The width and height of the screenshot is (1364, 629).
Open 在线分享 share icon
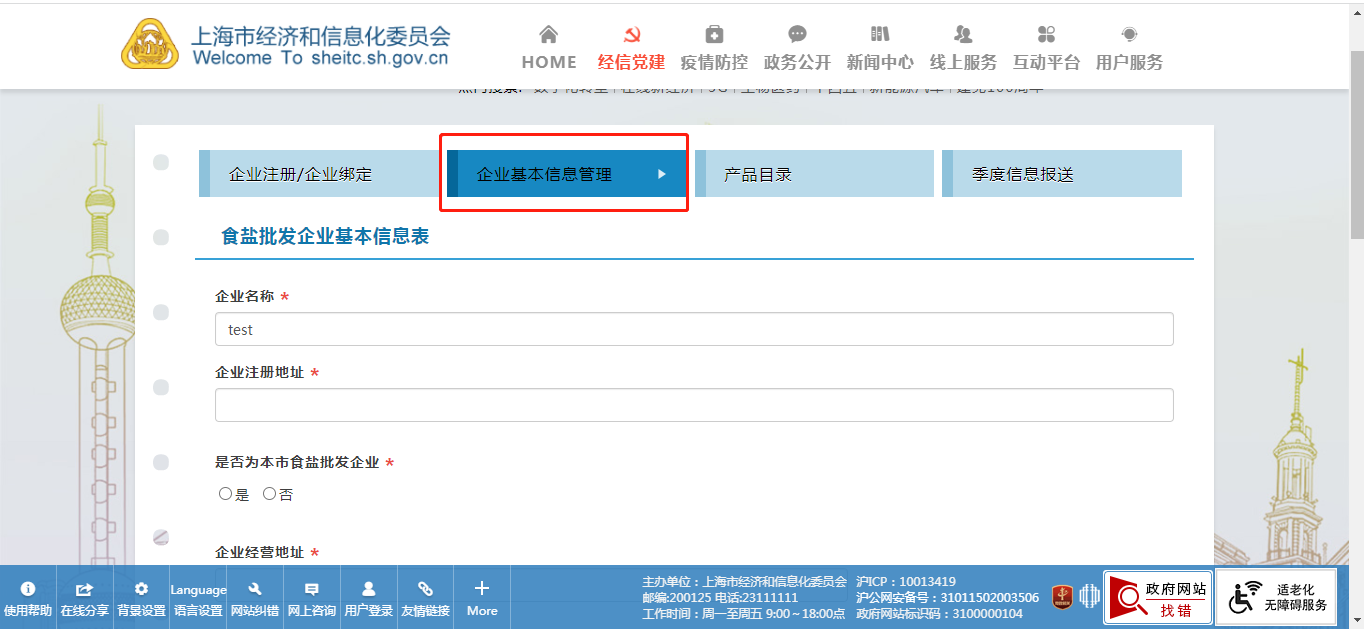tap(85, 589)
